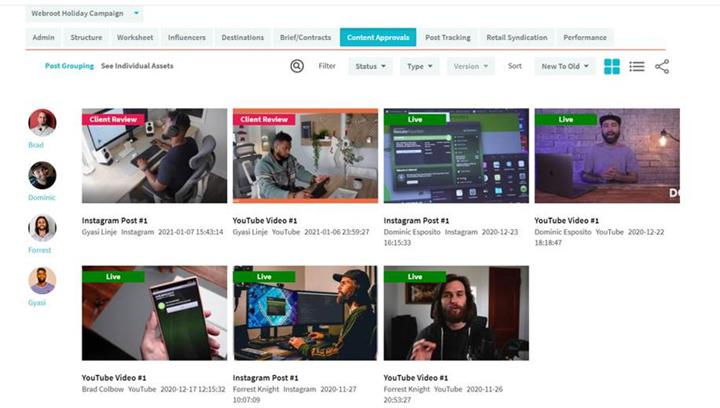This screenshot has width=720, height=408.
Task: Click title 'YouTube Video #1' by Dominic Esposito
Action: pyautogui.click(x=567, y=220)
